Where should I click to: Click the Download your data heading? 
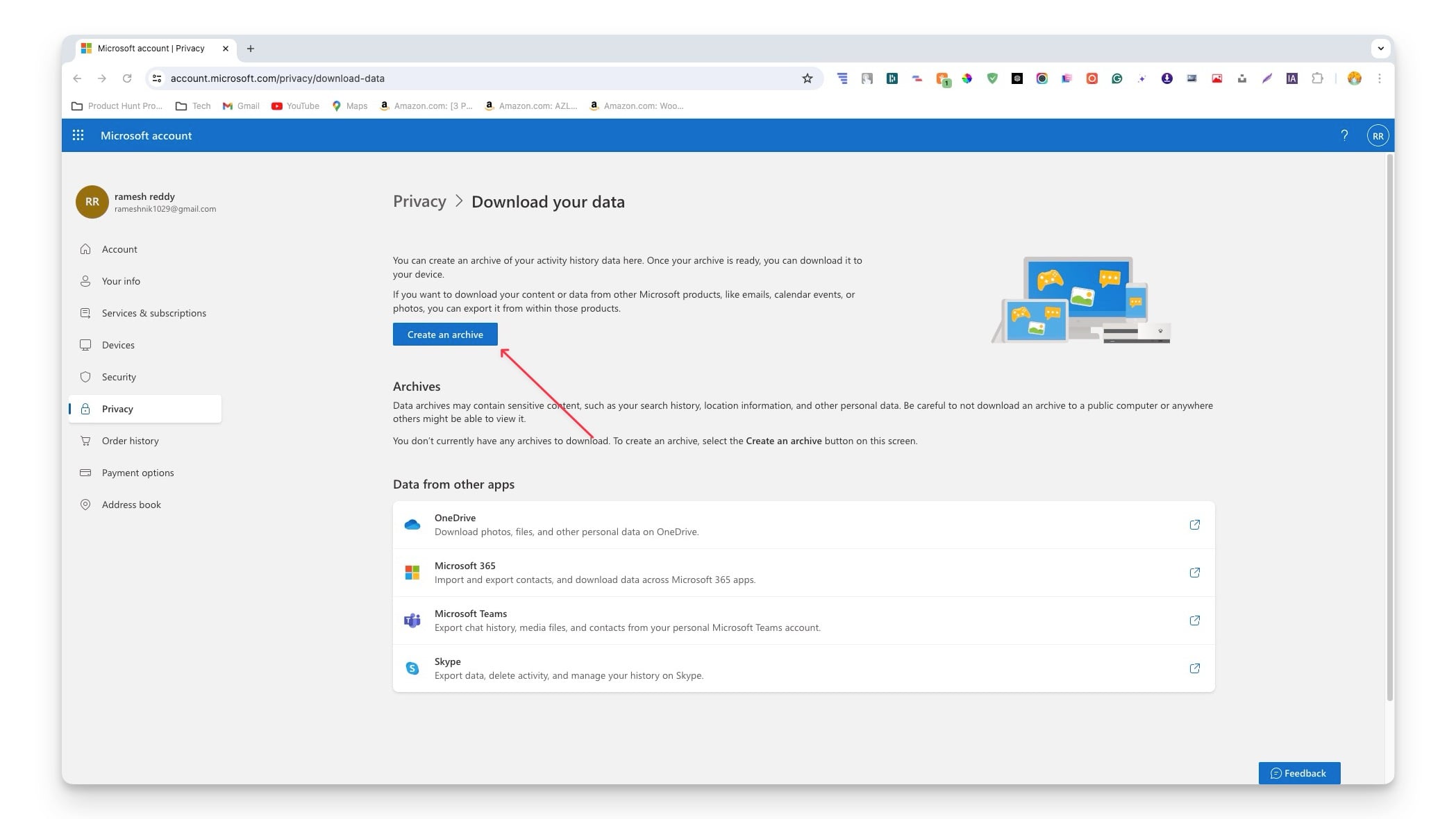tap(548, 202)
